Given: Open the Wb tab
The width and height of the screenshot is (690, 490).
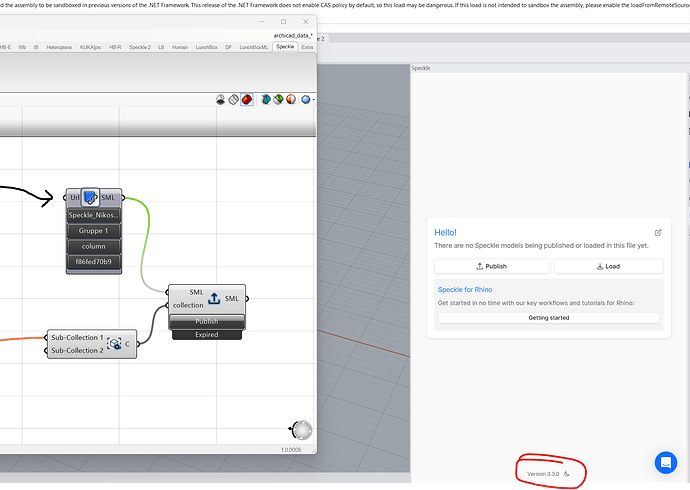Looking at the screenshot, I should [x=22, y=47].
